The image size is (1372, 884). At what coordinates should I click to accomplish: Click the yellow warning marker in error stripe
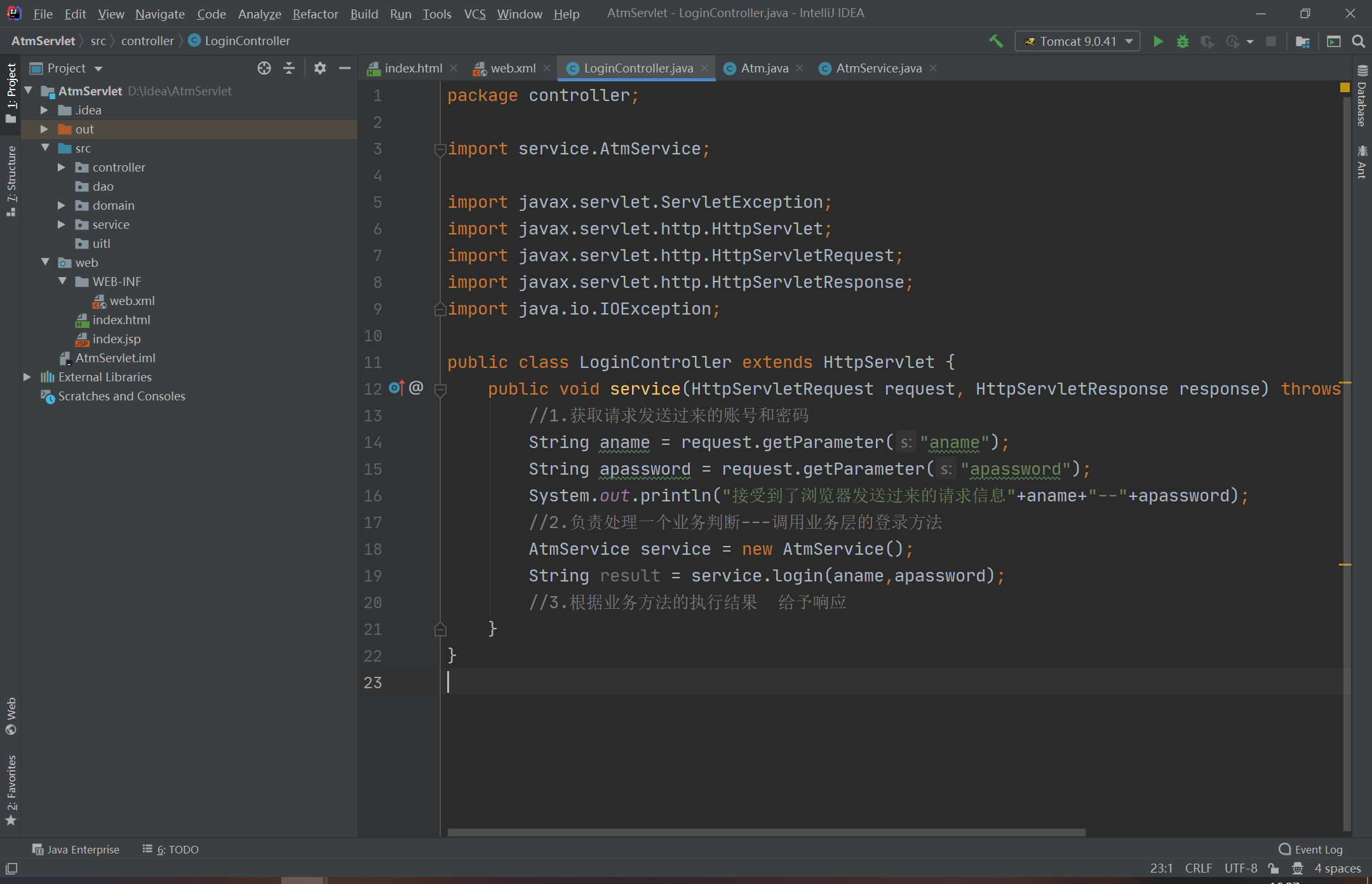(x=1345, y=88)
